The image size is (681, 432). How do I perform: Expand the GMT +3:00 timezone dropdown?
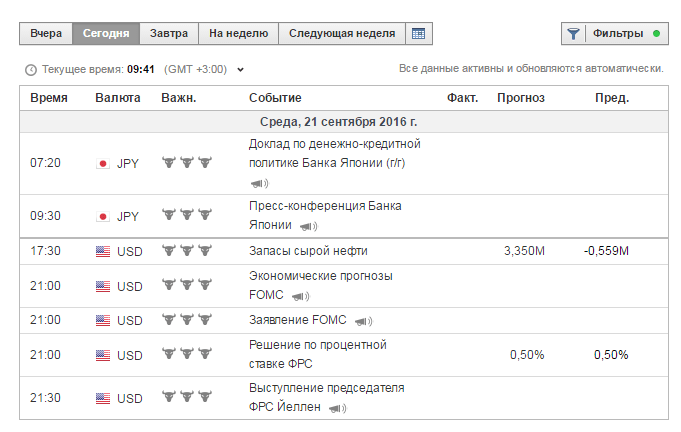[x=240, y=70]
